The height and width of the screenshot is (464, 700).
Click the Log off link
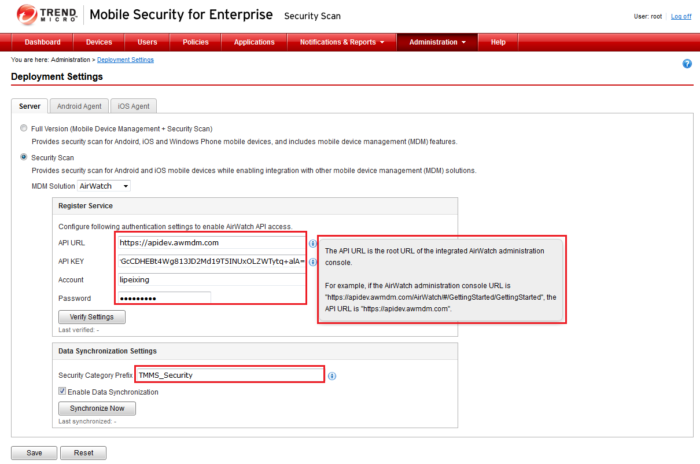click(x=681, y=17)
